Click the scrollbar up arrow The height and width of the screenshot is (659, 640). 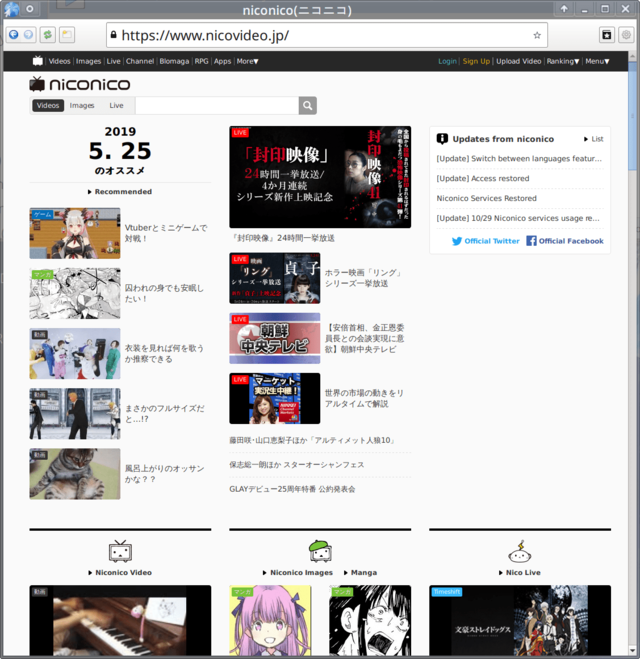633,56
